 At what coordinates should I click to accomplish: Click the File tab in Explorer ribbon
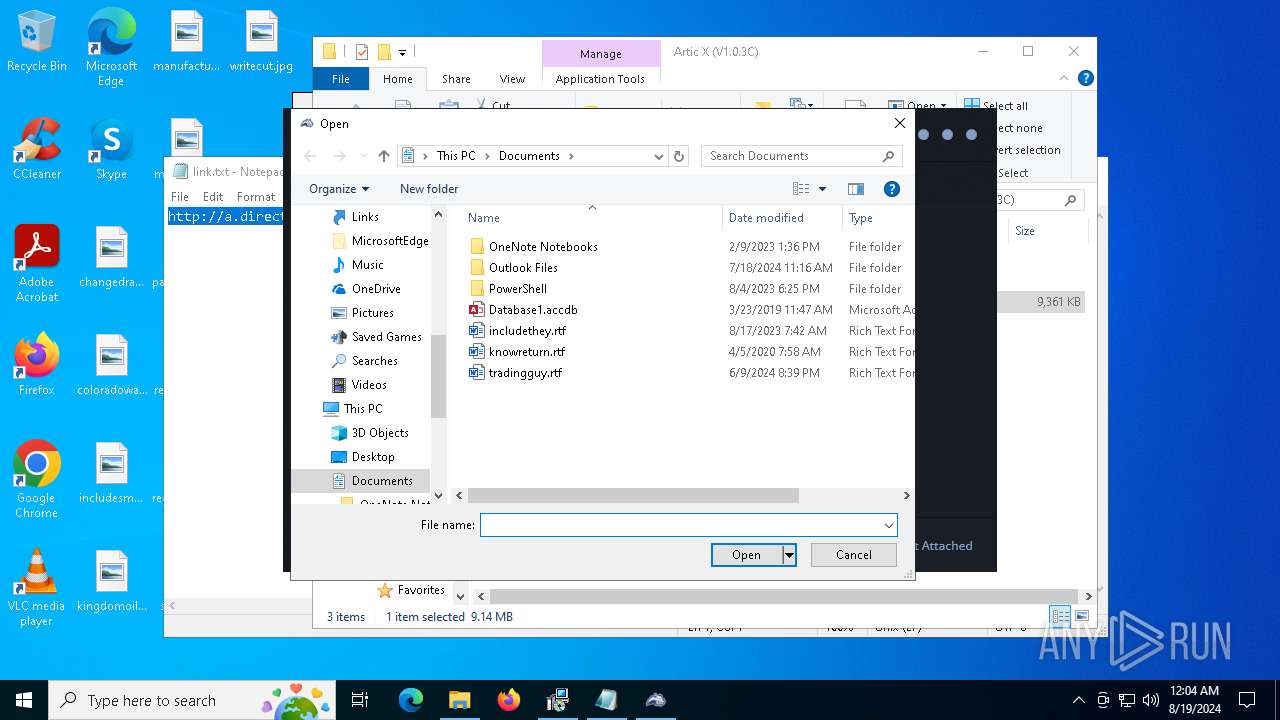point(341,79)
